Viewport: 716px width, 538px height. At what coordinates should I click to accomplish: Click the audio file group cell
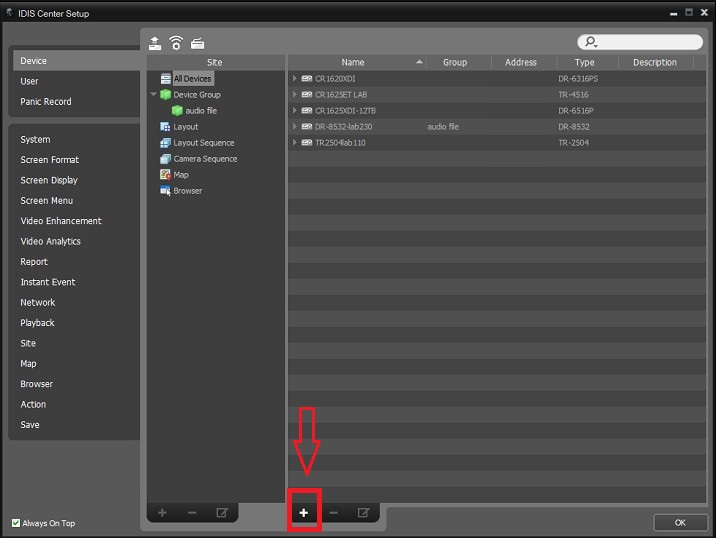[x=443, y=127]
